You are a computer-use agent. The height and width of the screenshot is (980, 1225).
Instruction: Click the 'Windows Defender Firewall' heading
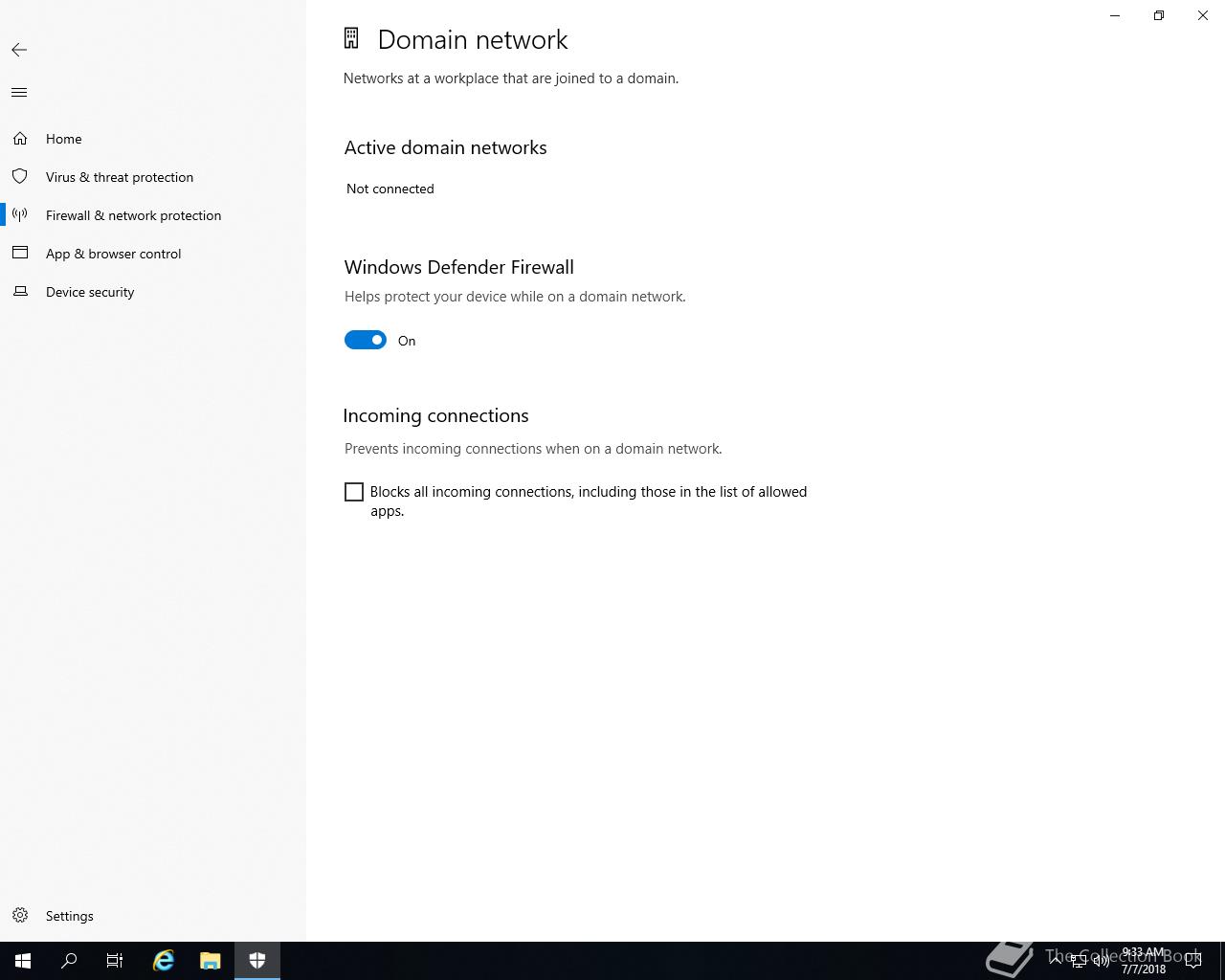(459, 267)
